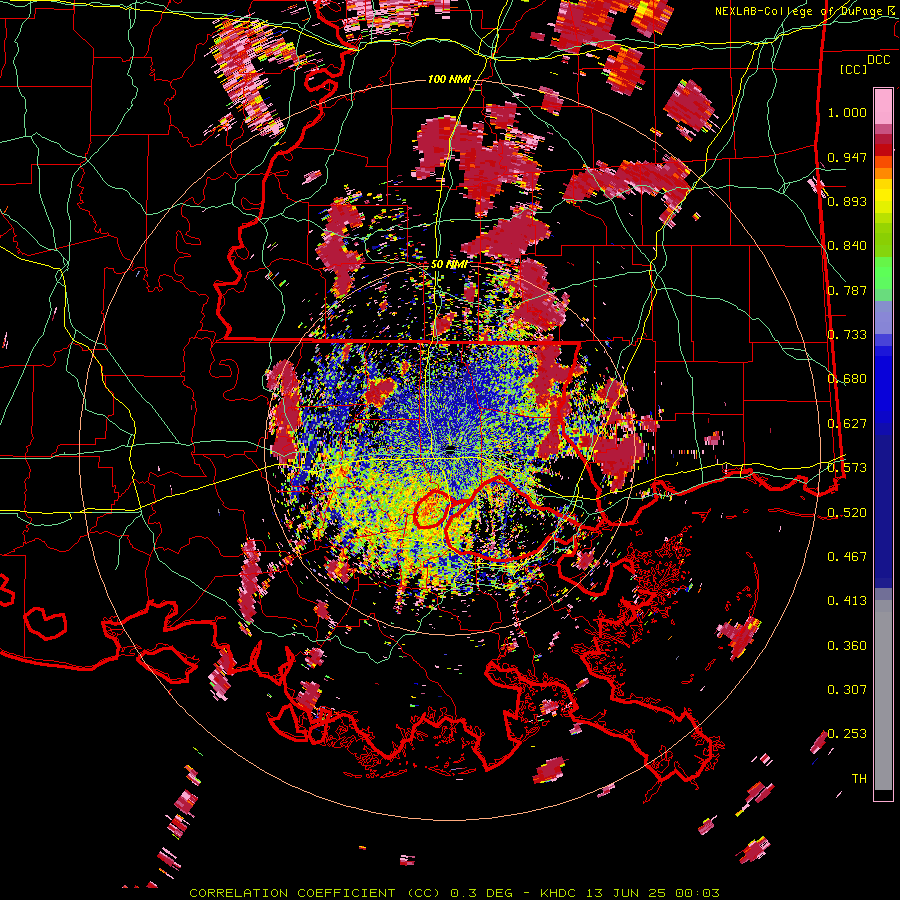Image resolution: width=900 pixels, height=900 pixels.
Task: Click the pink color band near 1.000
Action: pos(883,106)
